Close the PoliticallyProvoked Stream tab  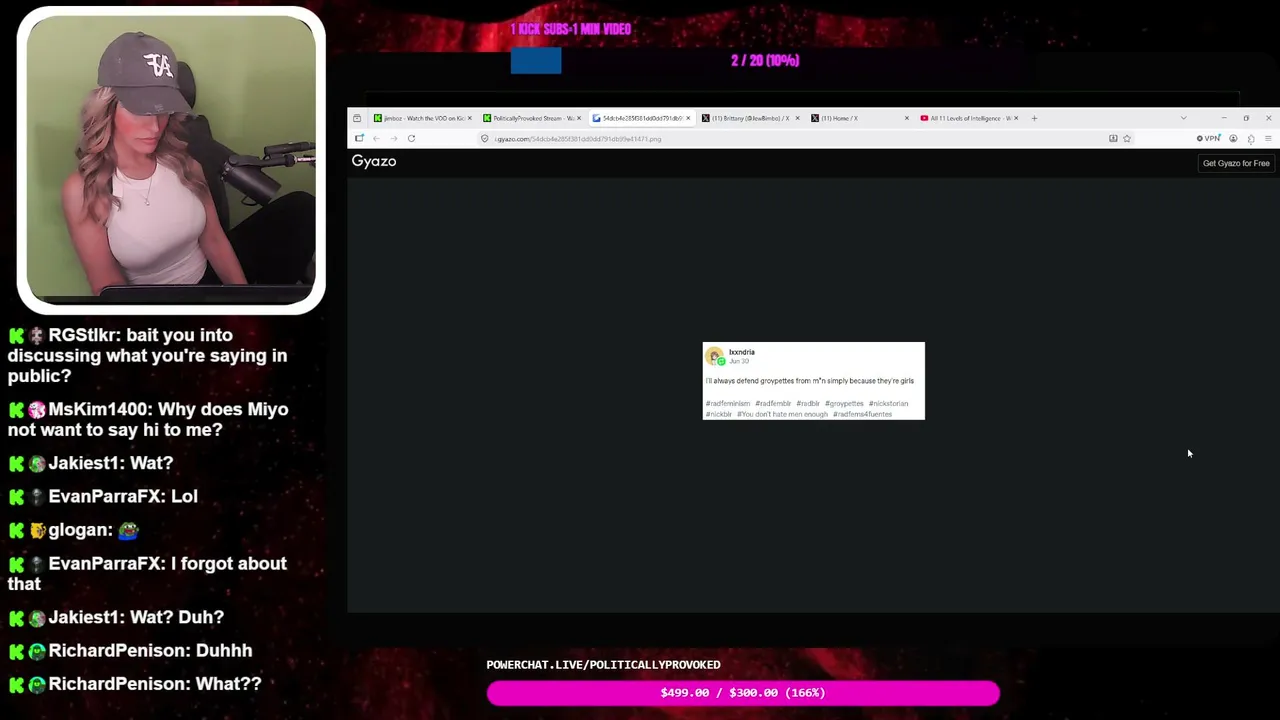coord(579,118)
